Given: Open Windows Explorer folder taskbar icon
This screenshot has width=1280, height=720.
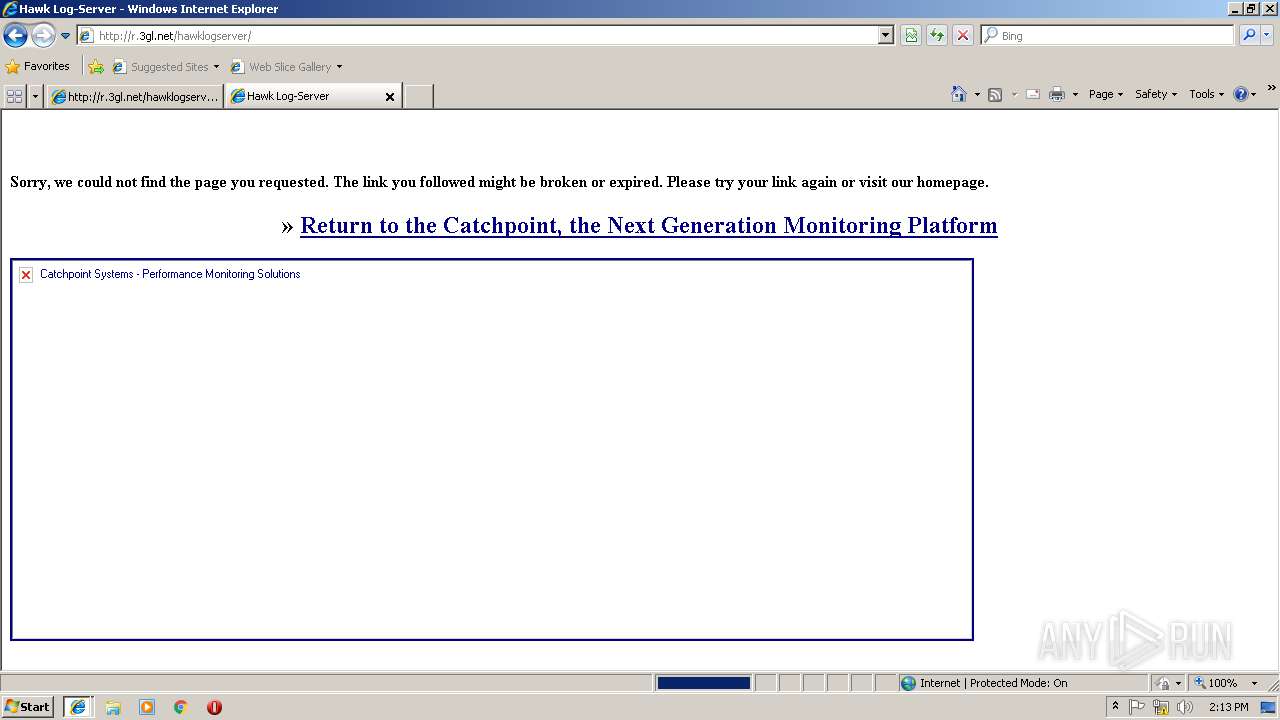Looking at the screenshot, I should [113, 707].
